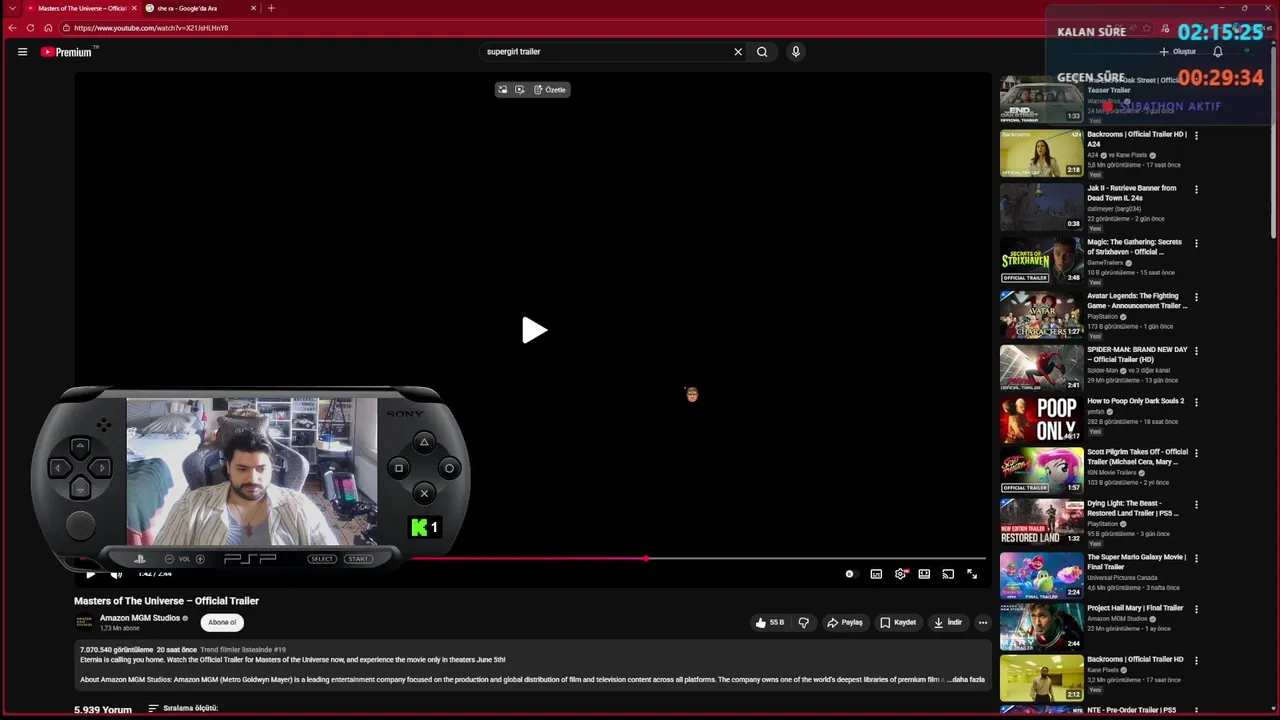
Task: Share the video via Paylaş
Action: 845,622
